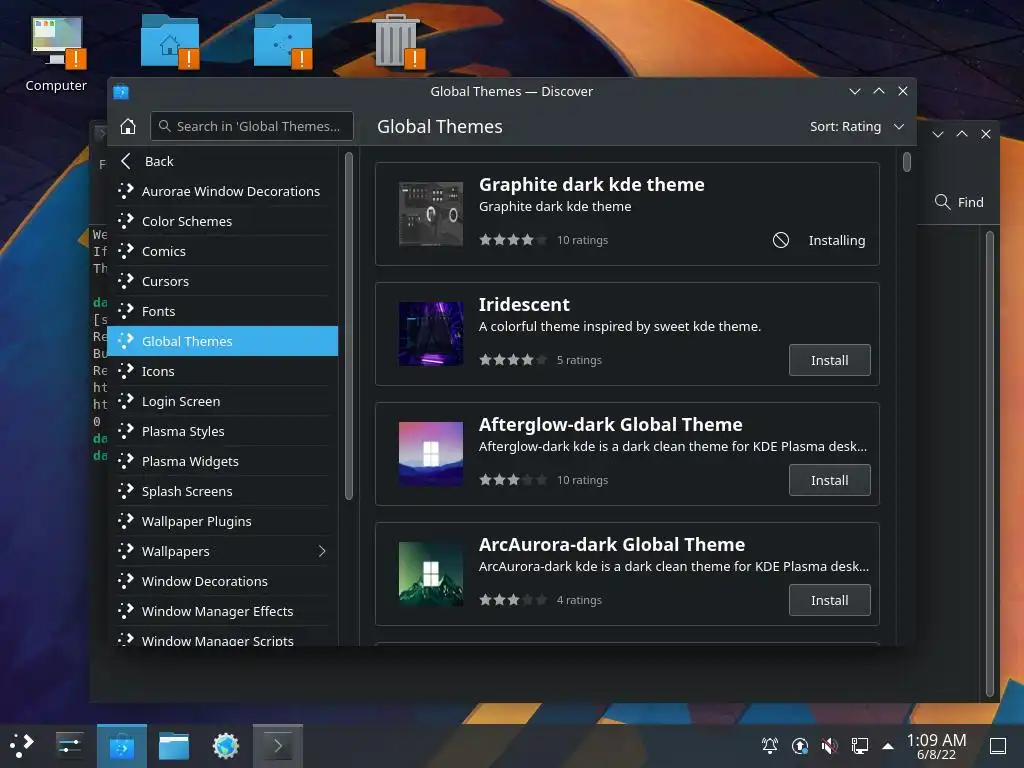Click the Aurorae Window Decorations category icon
Screen dimensions: 1024x768
125,191
